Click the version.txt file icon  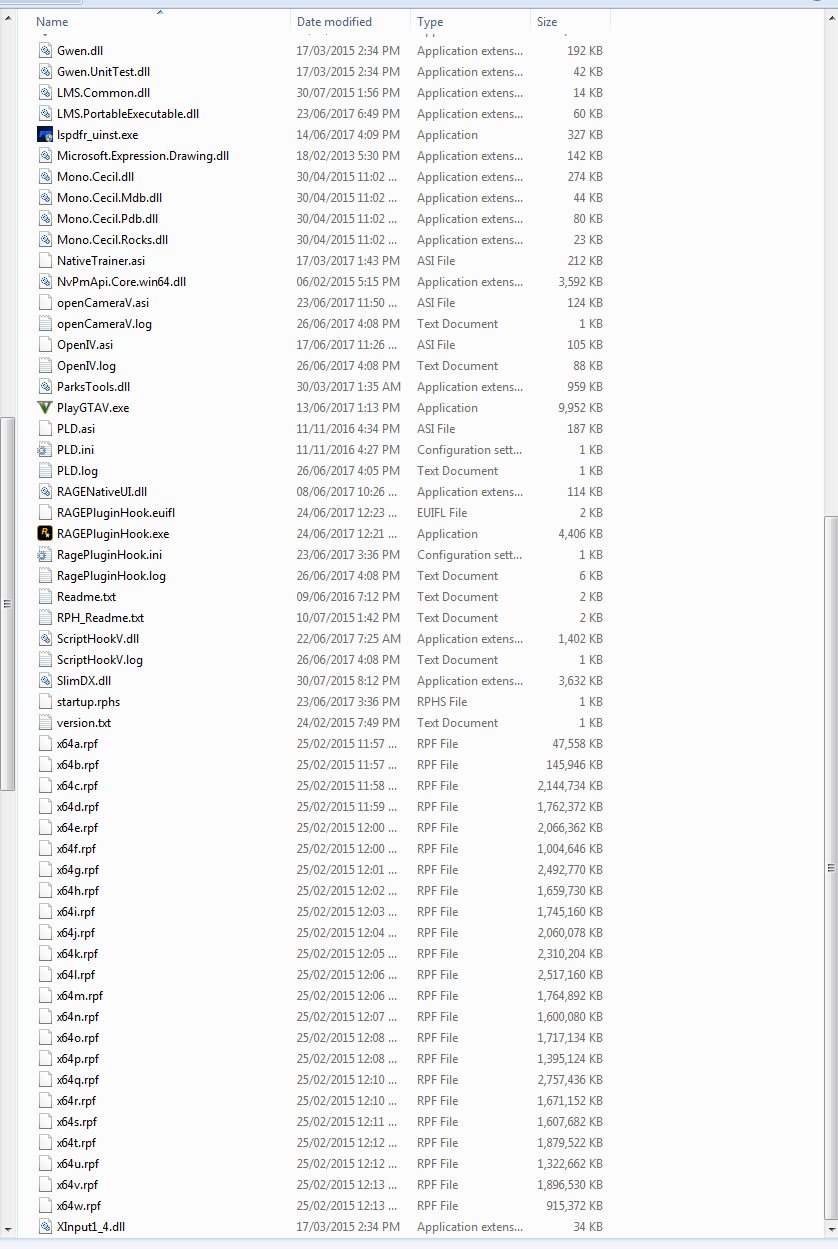click(44, 722)
